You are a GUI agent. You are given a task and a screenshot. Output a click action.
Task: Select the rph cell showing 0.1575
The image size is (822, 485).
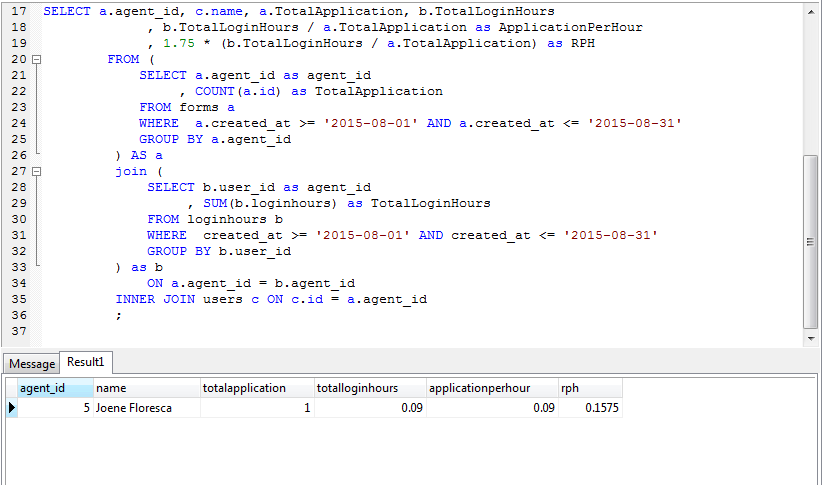point(589,408)
